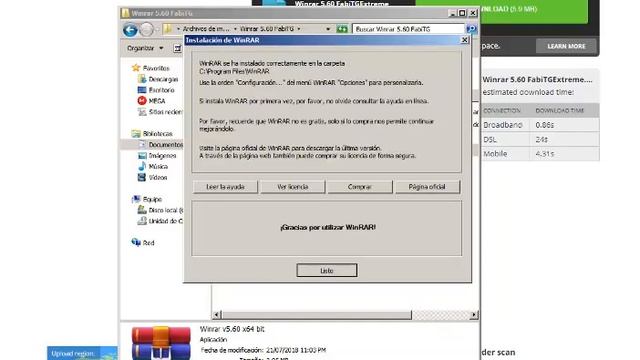Refresh the Explorer folder view

click(x=342, y=29)
